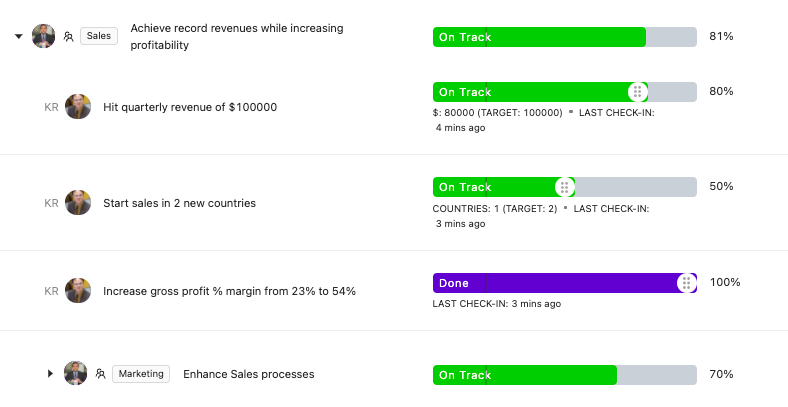Image resolution: width=788 pixels, height=407 pixels.
Task: Click the 70% On Track progress bar
Action: point(565,375)
